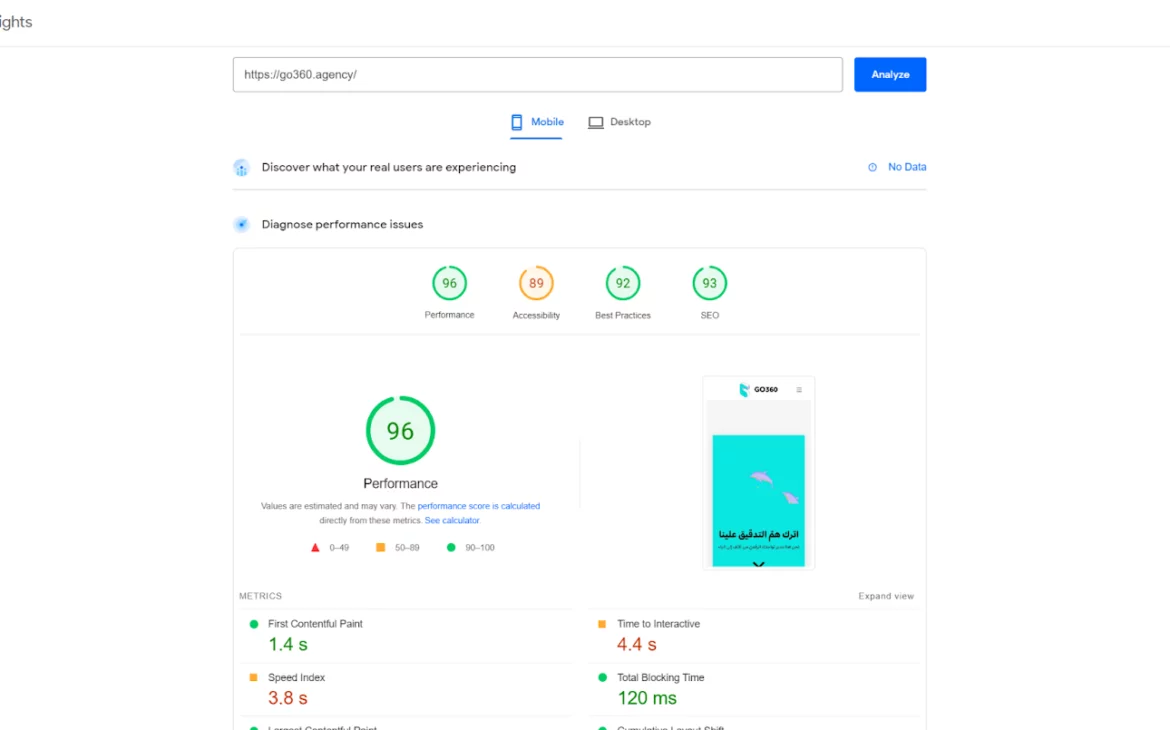
Task: Open the See calculator link
Action: (451, 520)
